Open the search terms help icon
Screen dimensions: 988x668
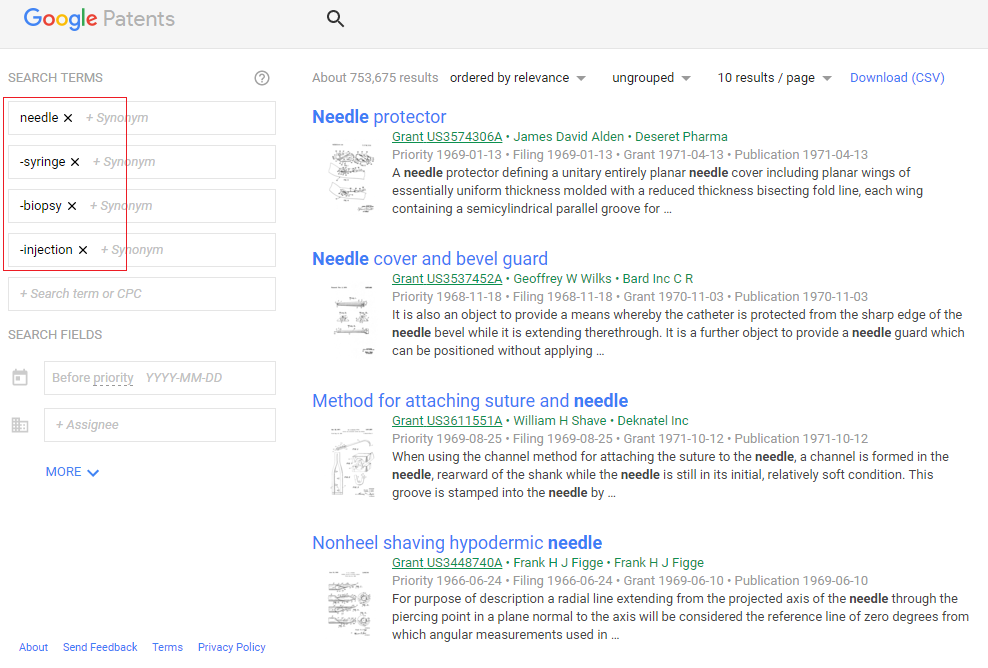click(261, 78)
